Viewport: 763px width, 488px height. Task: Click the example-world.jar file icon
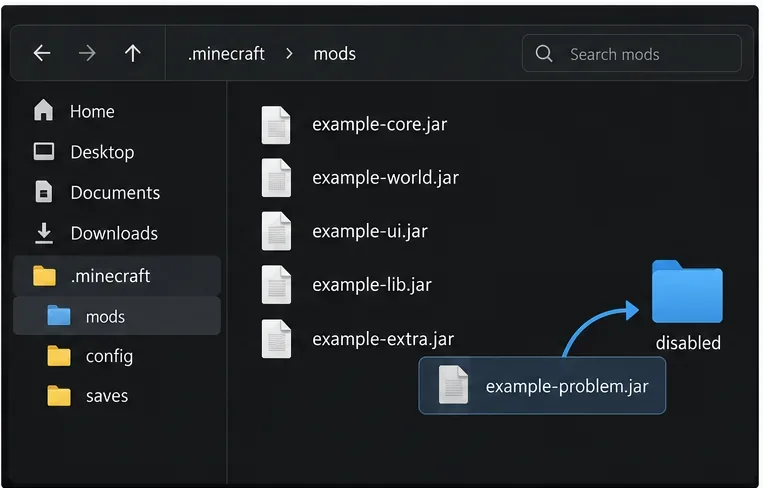276,178
